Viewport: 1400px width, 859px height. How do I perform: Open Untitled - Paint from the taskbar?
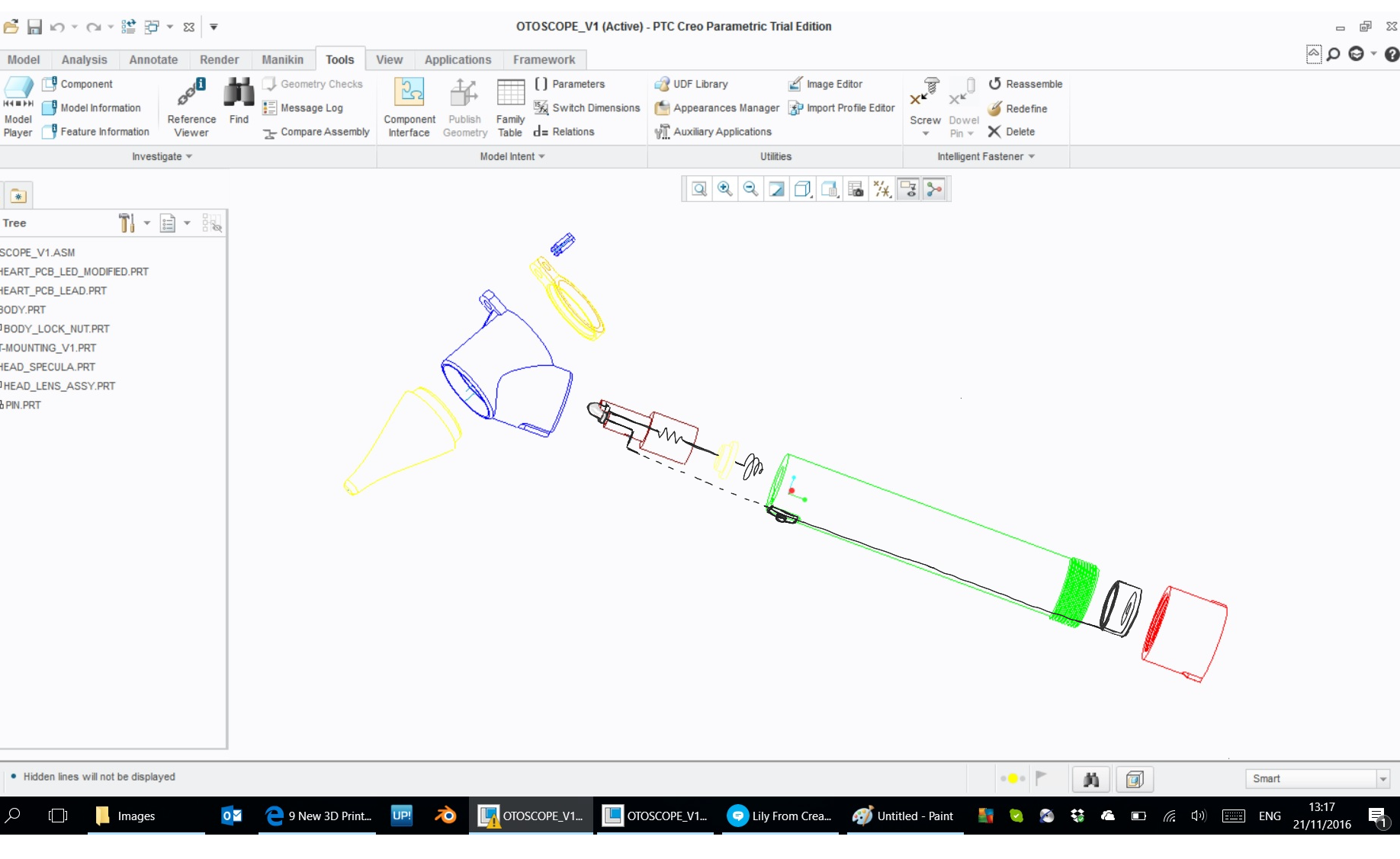pyautogui.click(x=904, y=816)
